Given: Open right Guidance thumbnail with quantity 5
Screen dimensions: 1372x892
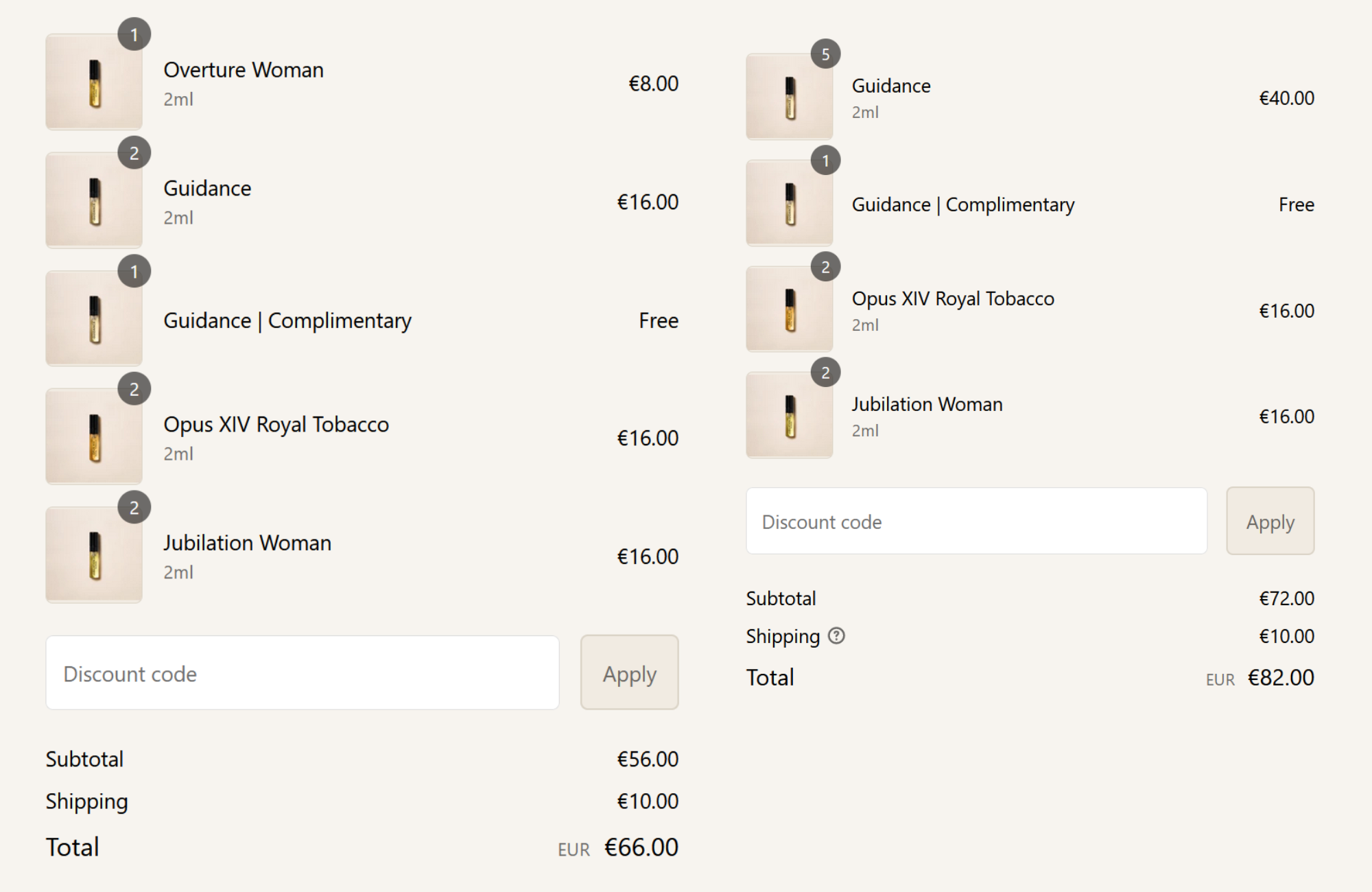Looking at the screenshot, I should 790,97.
